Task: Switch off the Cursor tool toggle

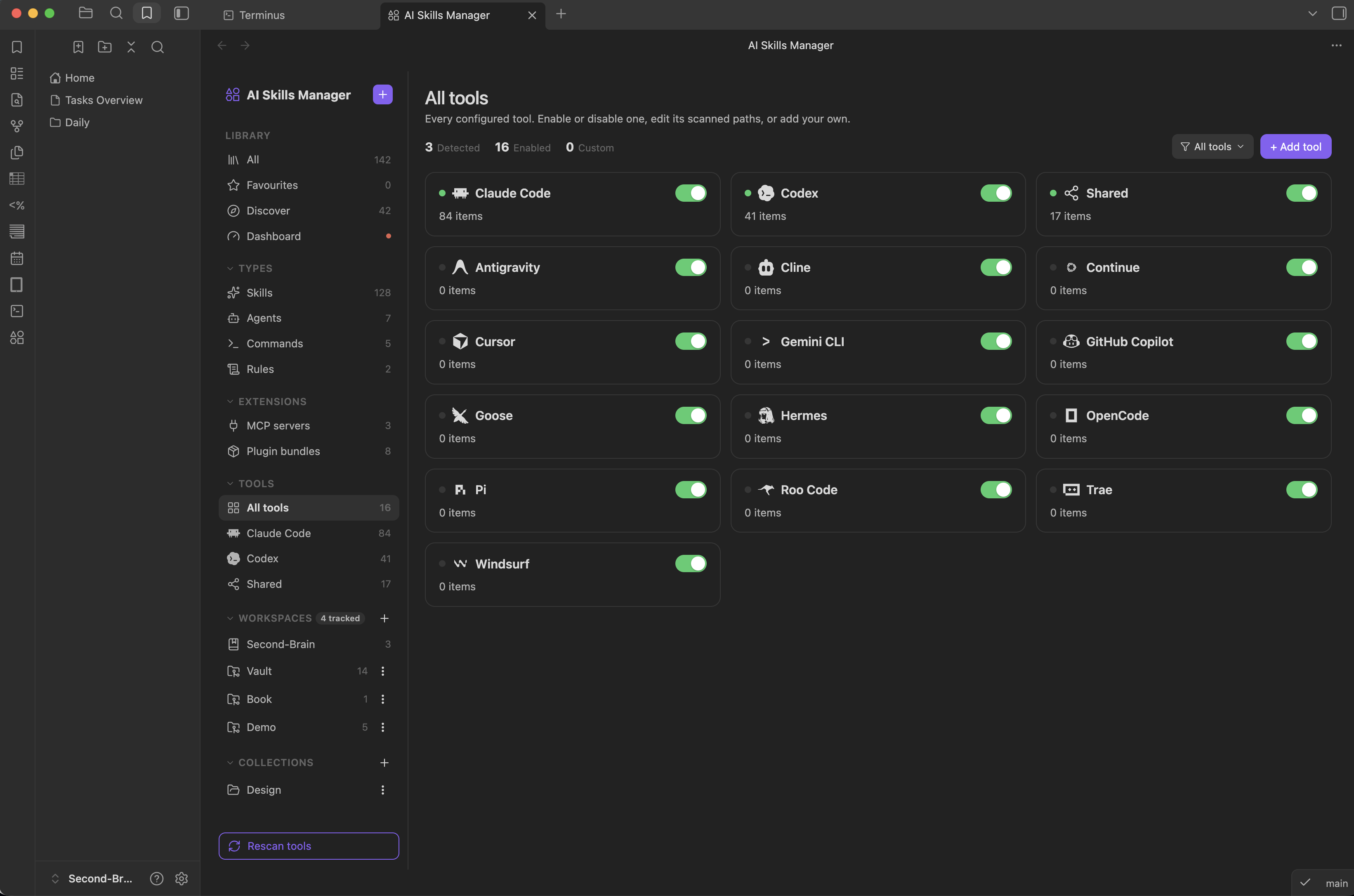Action: tap(691, 341)
